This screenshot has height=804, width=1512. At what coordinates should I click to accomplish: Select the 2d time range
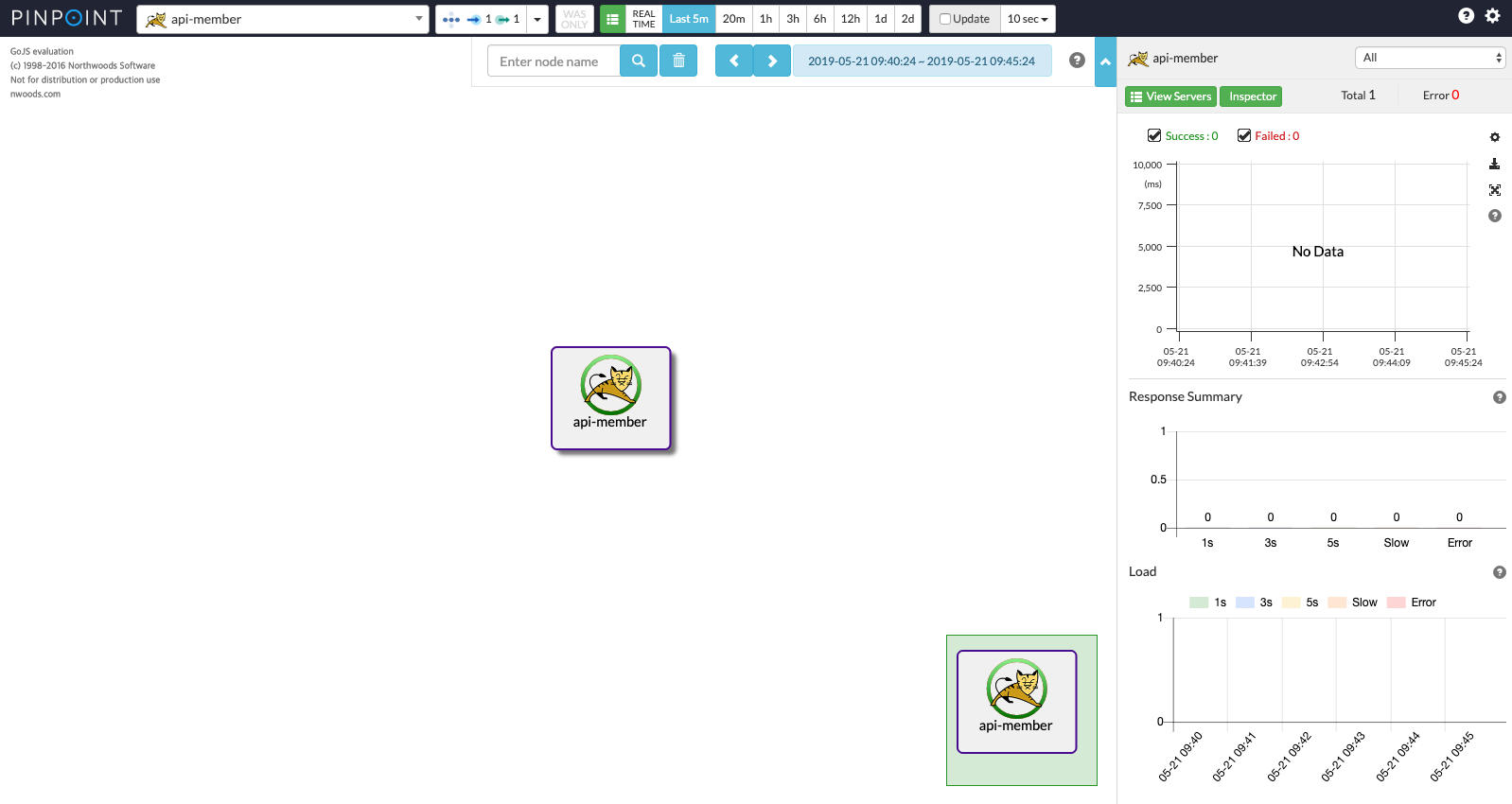[x=908, y=19]
